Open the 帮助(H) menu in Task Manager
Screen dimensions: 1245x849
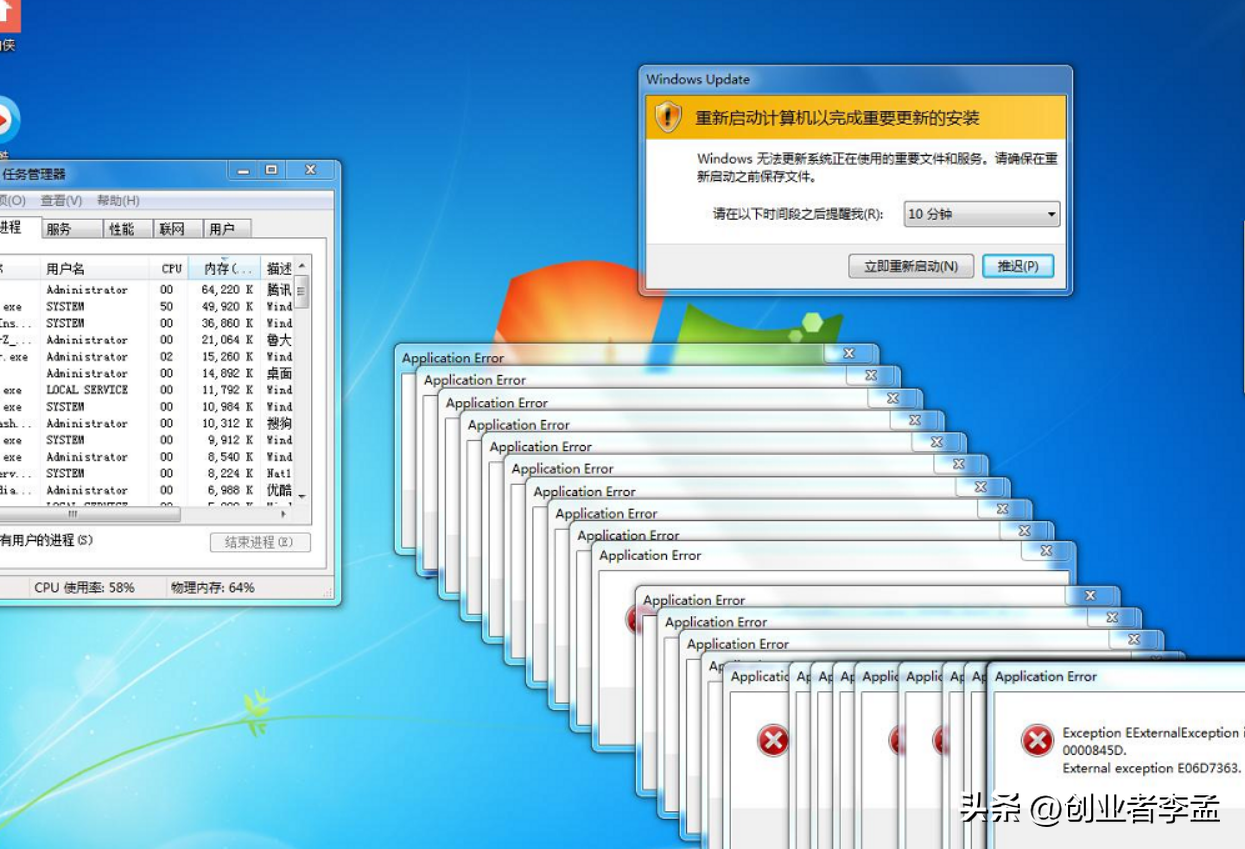pyautogui.click(x=118, y=201)
